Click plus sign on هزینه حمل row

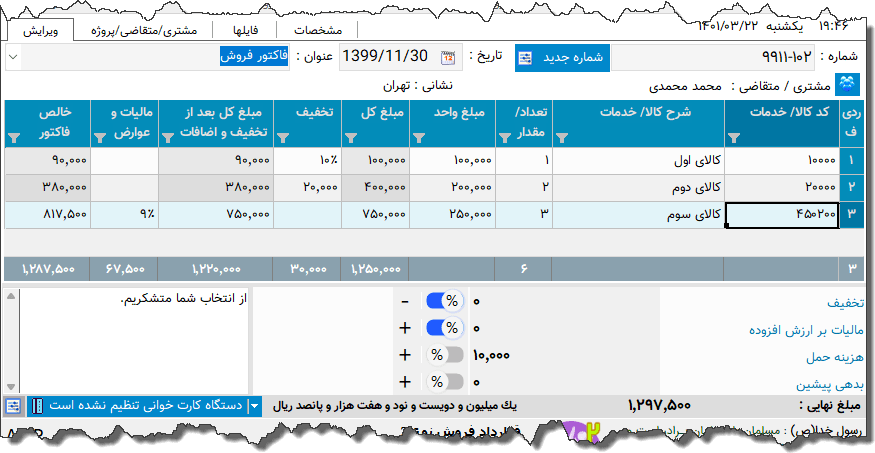pyautogui.click(x=405, y=355)
